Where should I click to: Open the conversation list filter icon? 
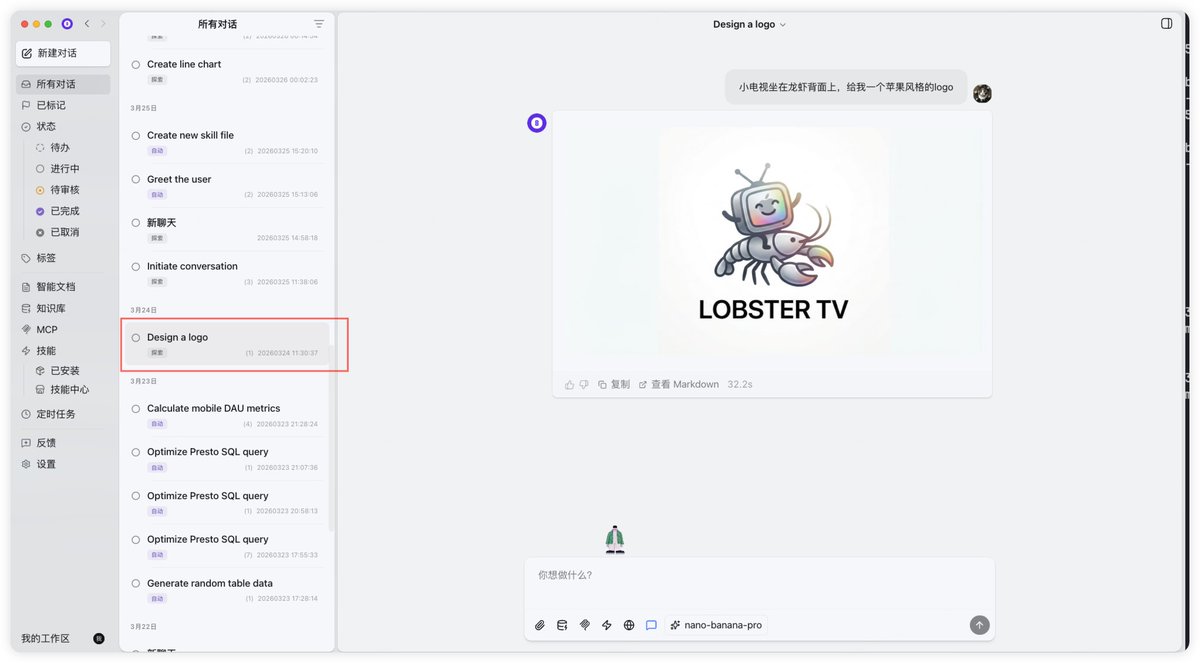[319, 24]
